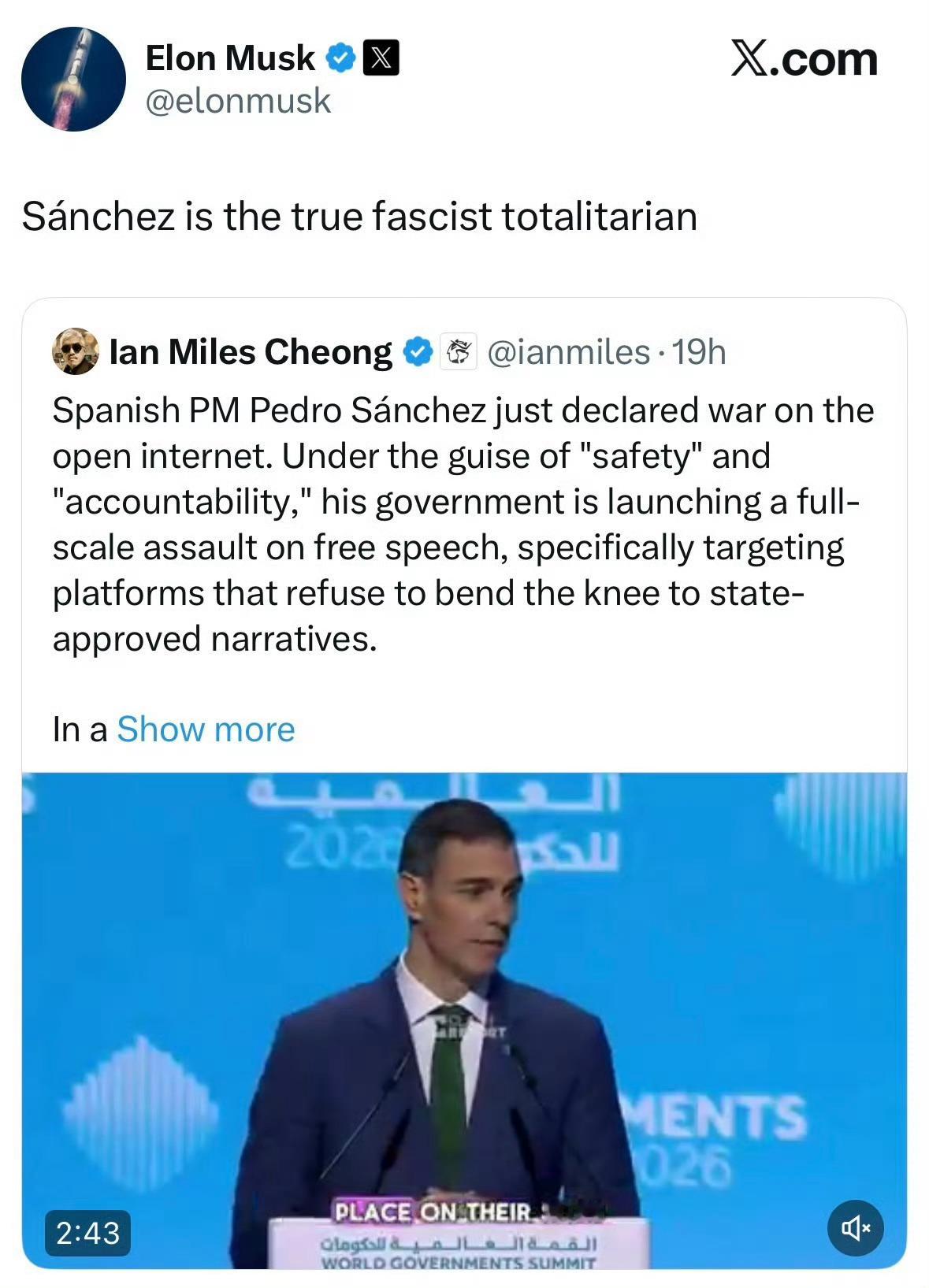Click the verified badge beside Ian Miles Cheong
Image resolution: width=929 pixels, height=1288 pixels.
pyautogui.click(x=418, y=352)
